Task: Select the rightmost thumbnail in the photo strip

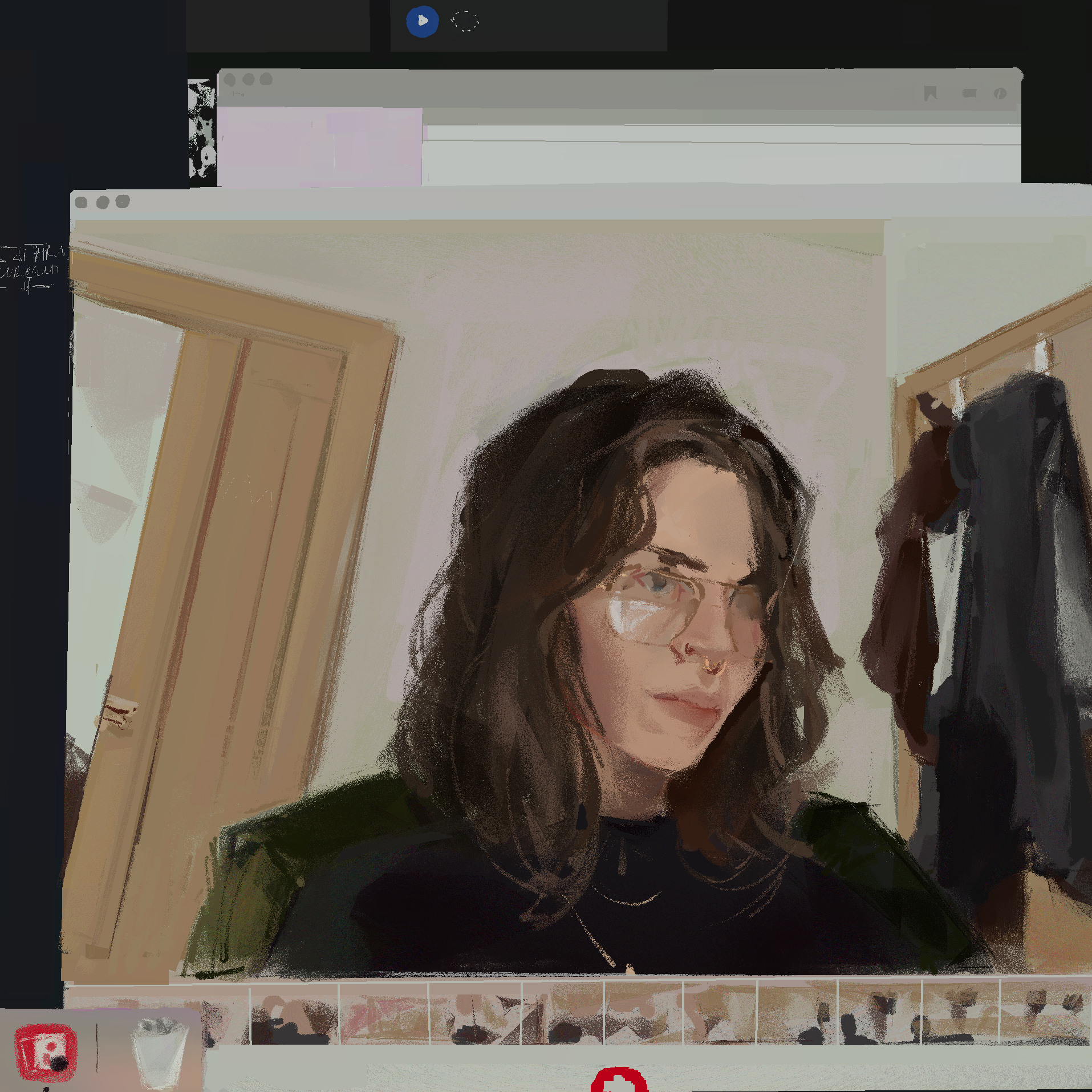Action: click(1045, 1013)
